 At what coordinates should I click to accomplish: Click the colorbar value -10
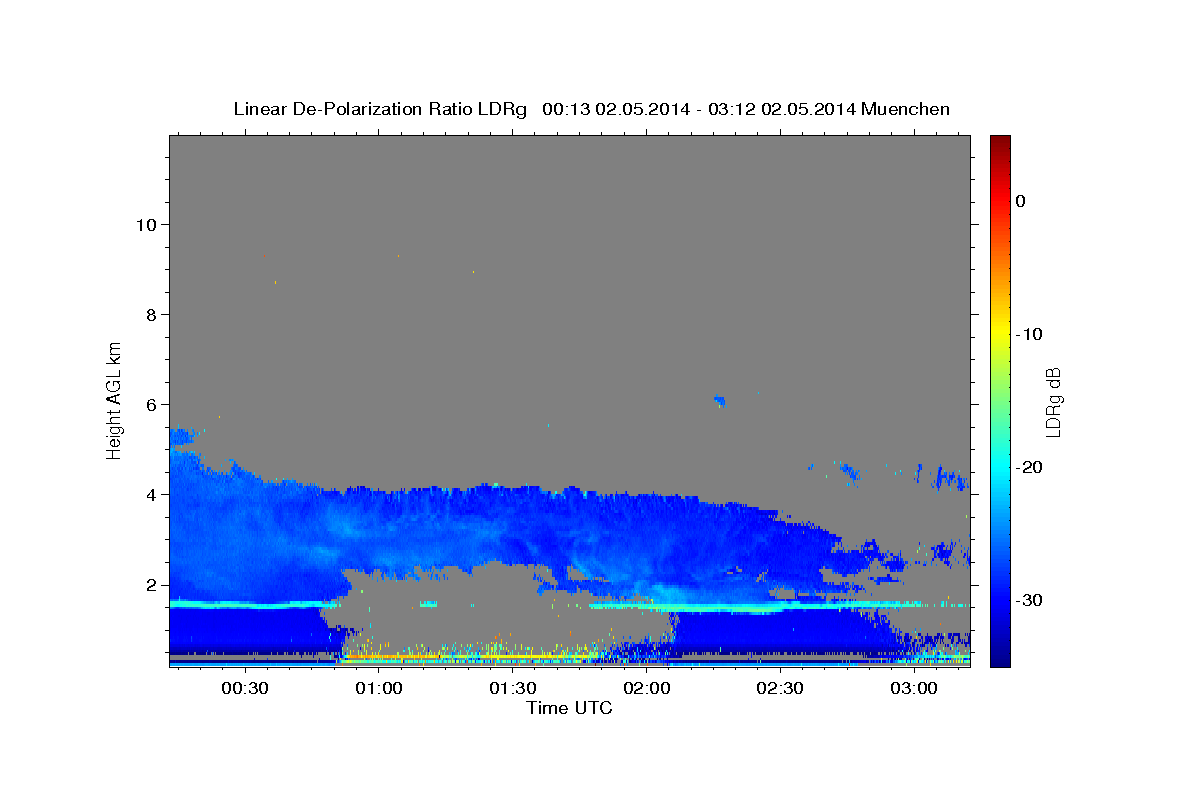(x=1030, y=334)
